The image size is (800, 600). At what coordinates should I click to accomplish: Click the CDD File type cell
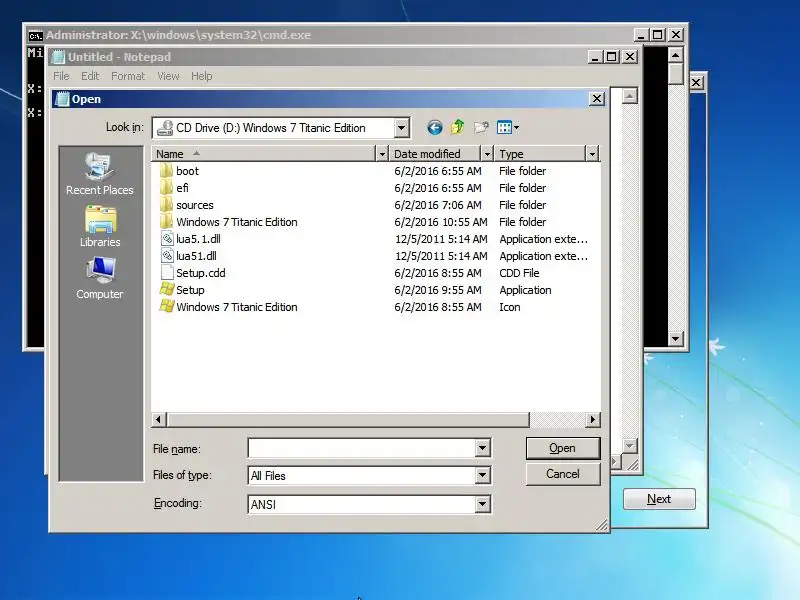[x=519, y=273]
